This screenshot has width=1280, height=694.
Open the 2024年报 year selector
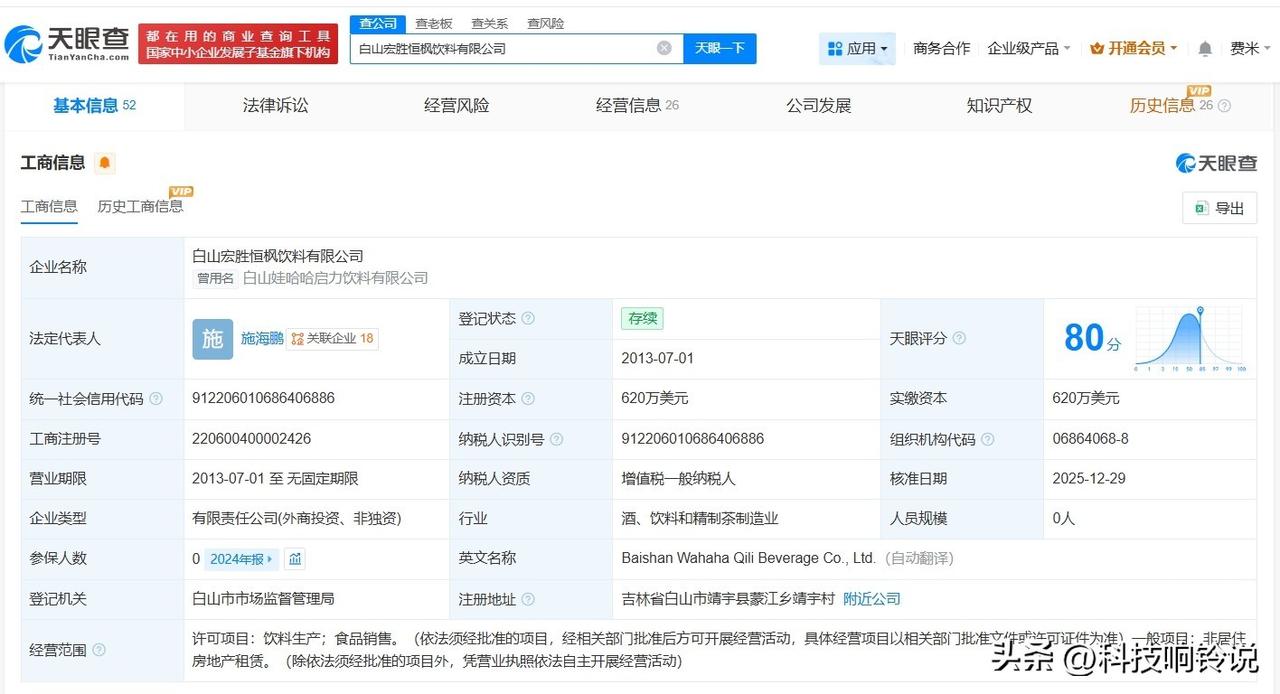pos(242,559)
